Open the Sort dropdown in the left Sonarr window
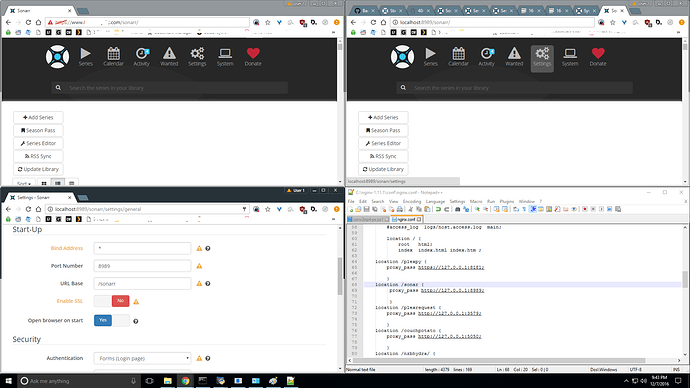Screen dimensions: 690x388 click(24, 183)
